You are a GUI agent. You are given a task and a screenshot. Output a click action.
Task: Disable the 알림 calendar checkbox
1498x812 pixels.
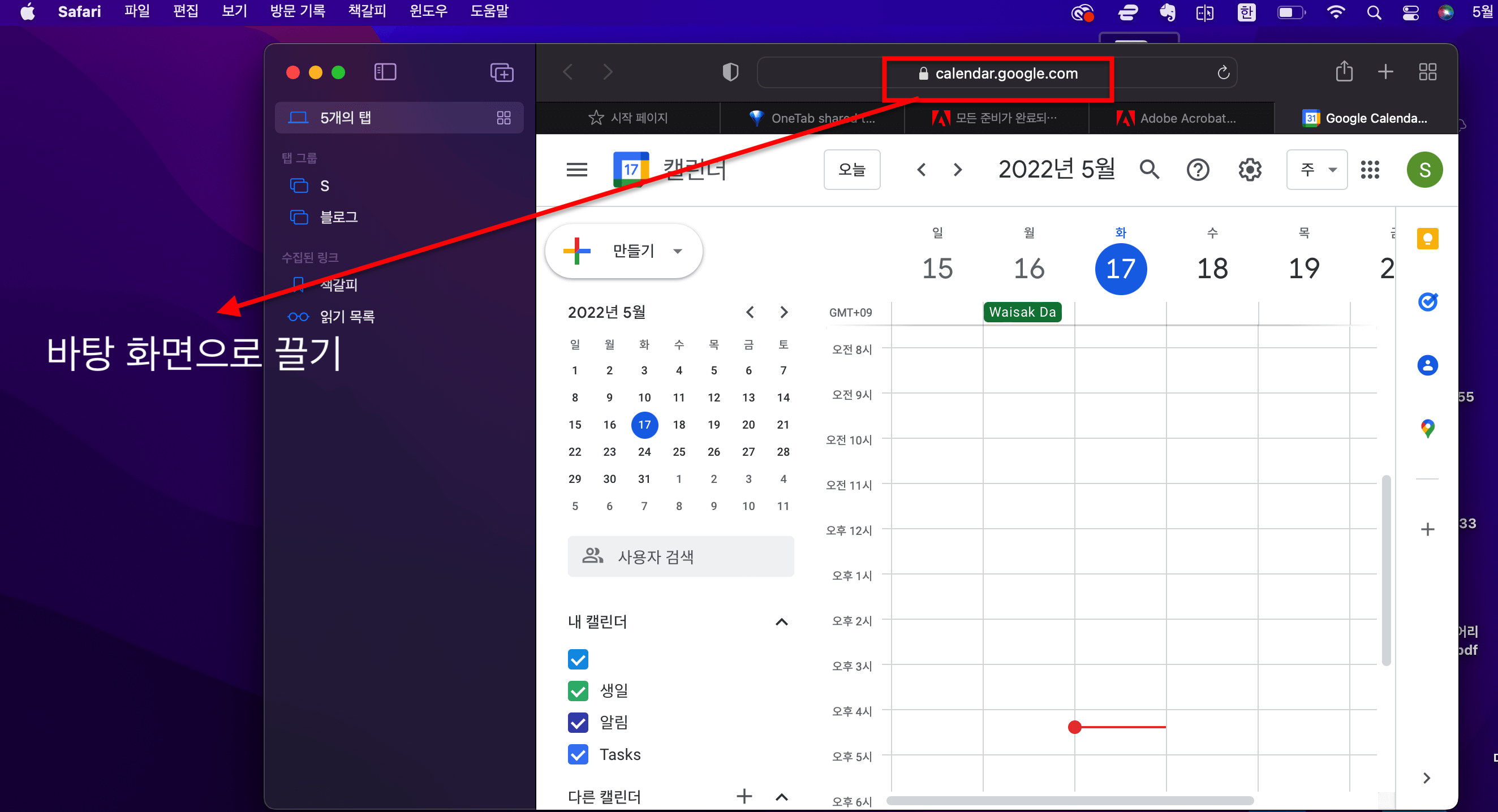point(578,723)
